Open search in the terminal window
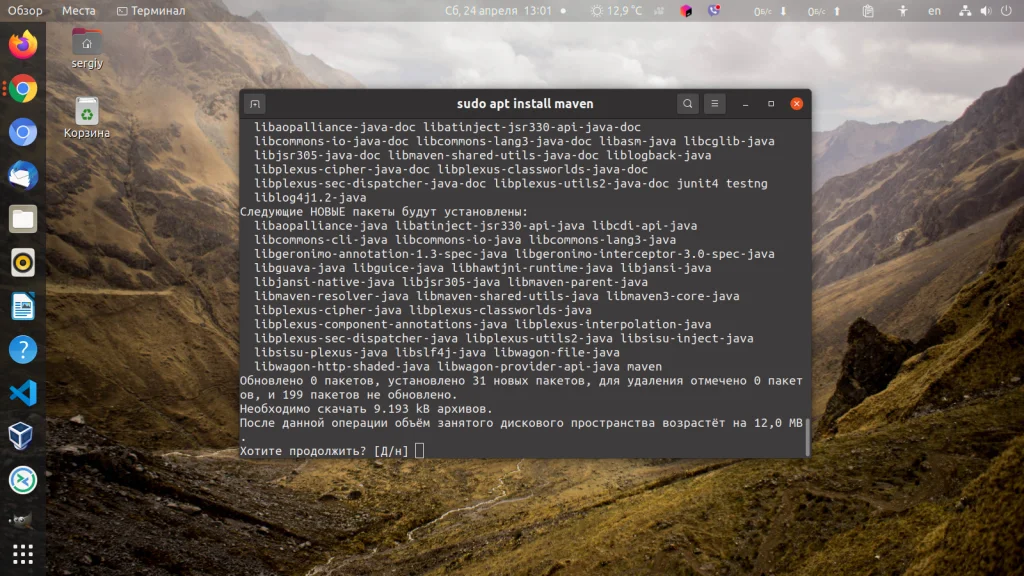The height and width of the screenshot is (576, 1024). coord(687,103)
